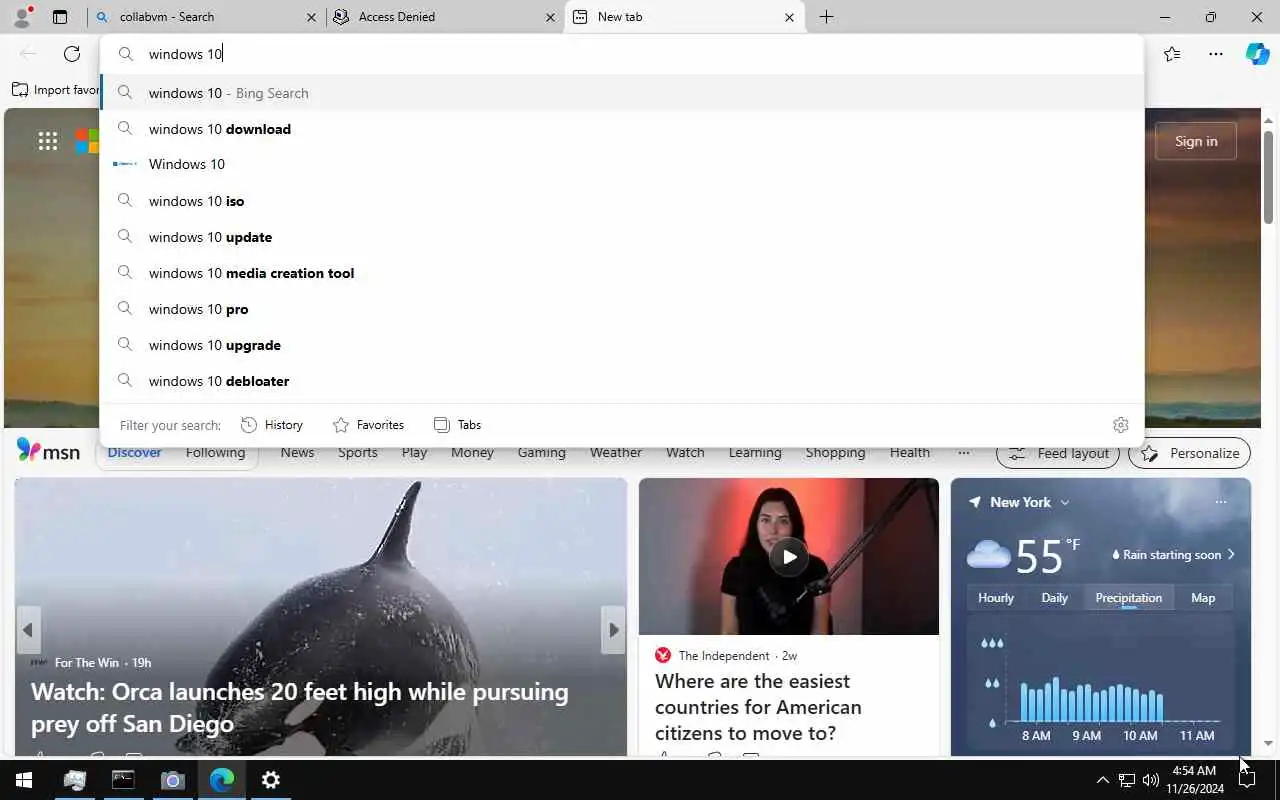The image size is (1280, 800).
Task: Open weather card more options ellipsis
Action: click(1221, 502)
